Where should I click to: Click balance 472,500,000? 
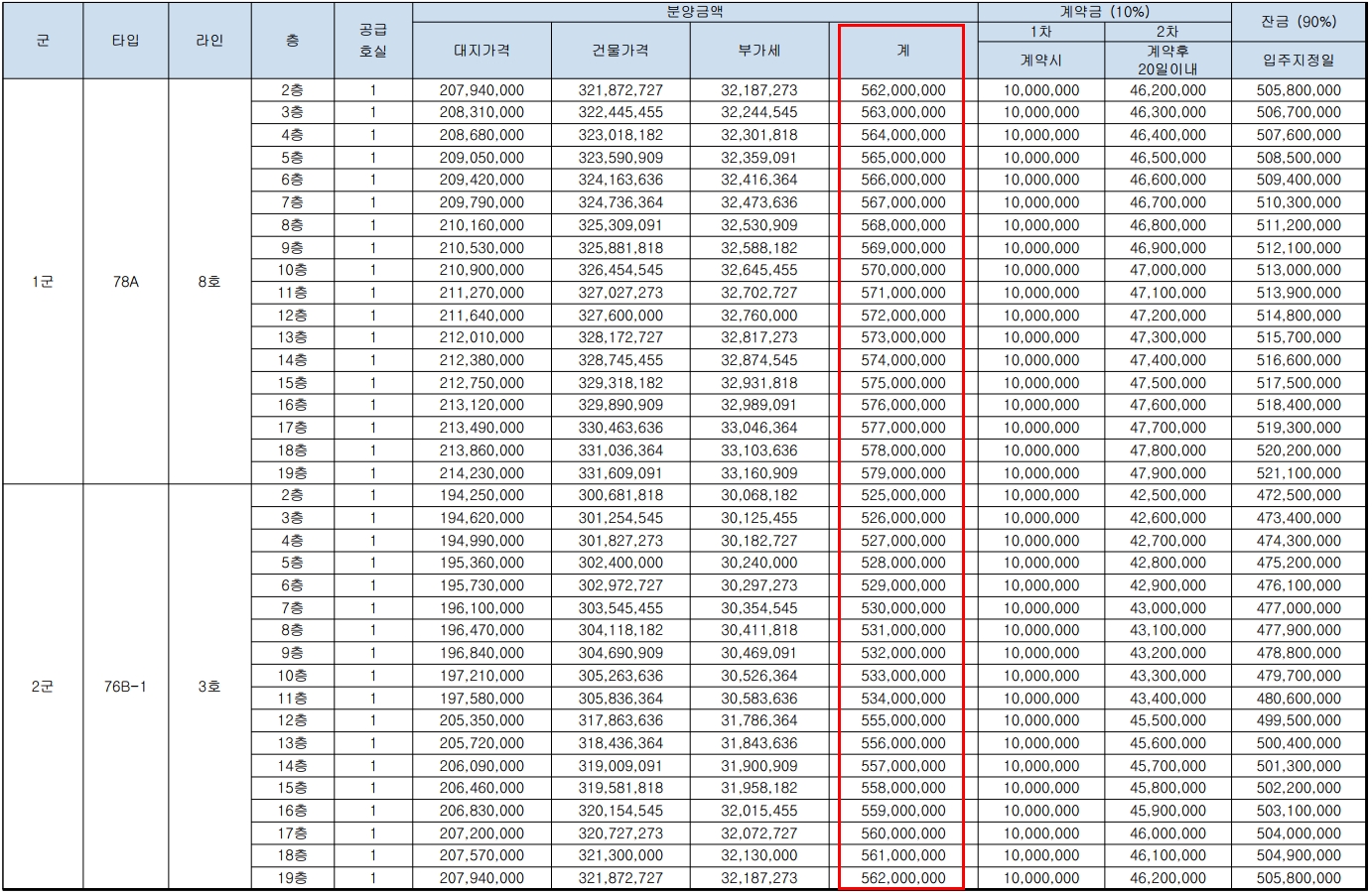1299,495
